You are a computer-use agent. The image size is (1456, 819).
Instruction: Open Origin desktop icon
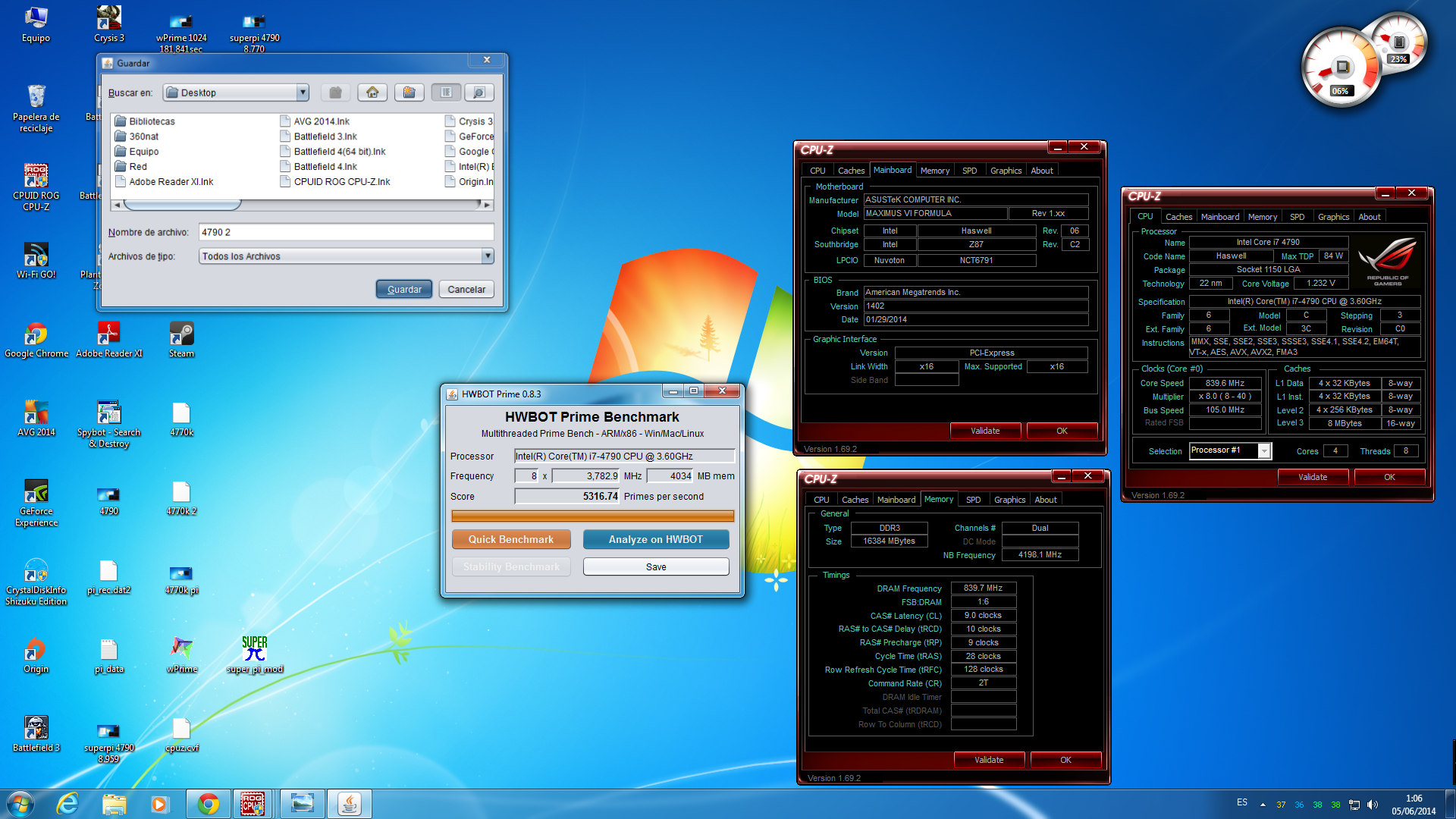coord(36,655)
